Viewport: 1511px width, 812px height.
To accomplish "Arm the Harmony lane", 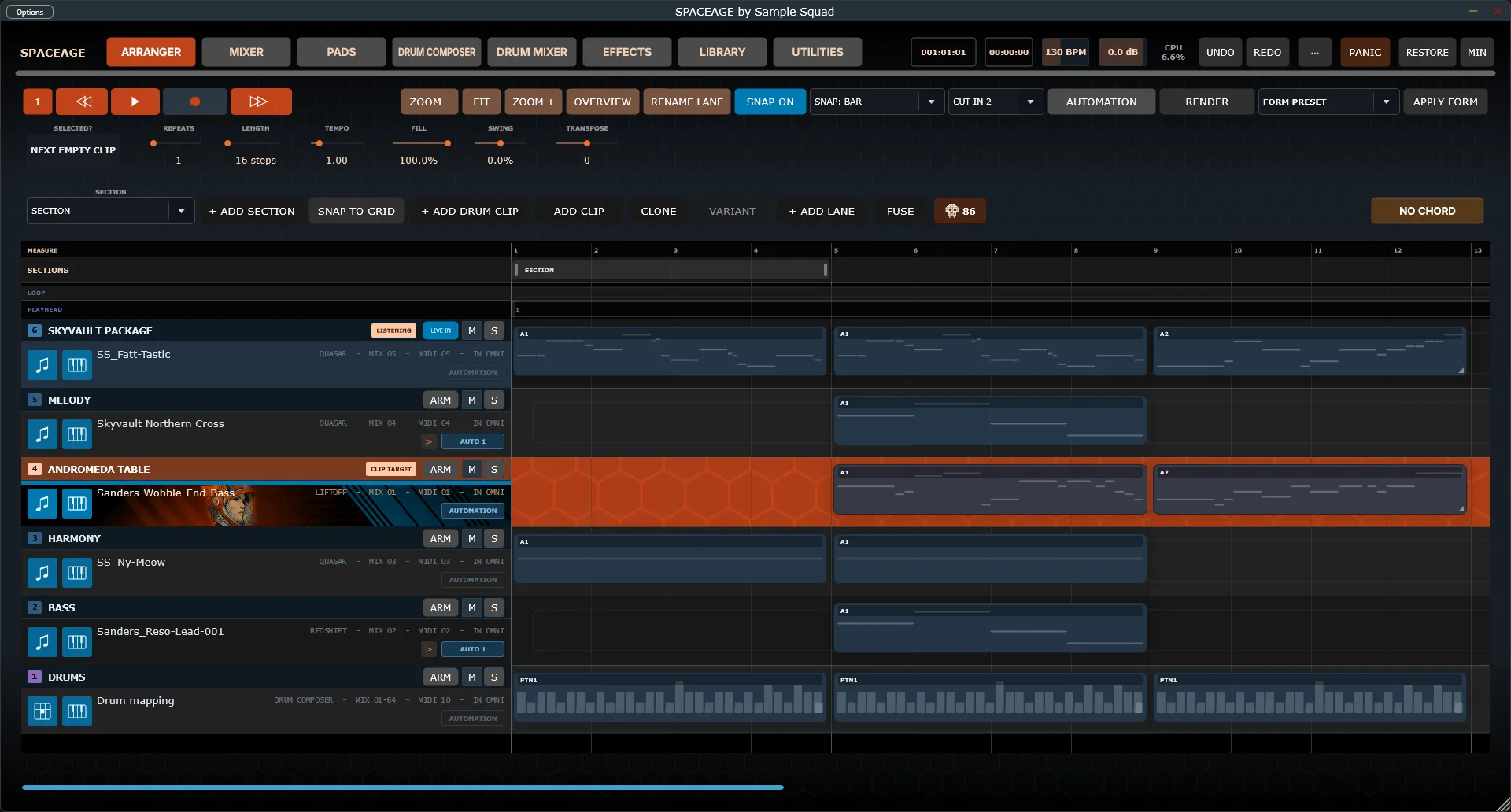I will tap(441, 538).
